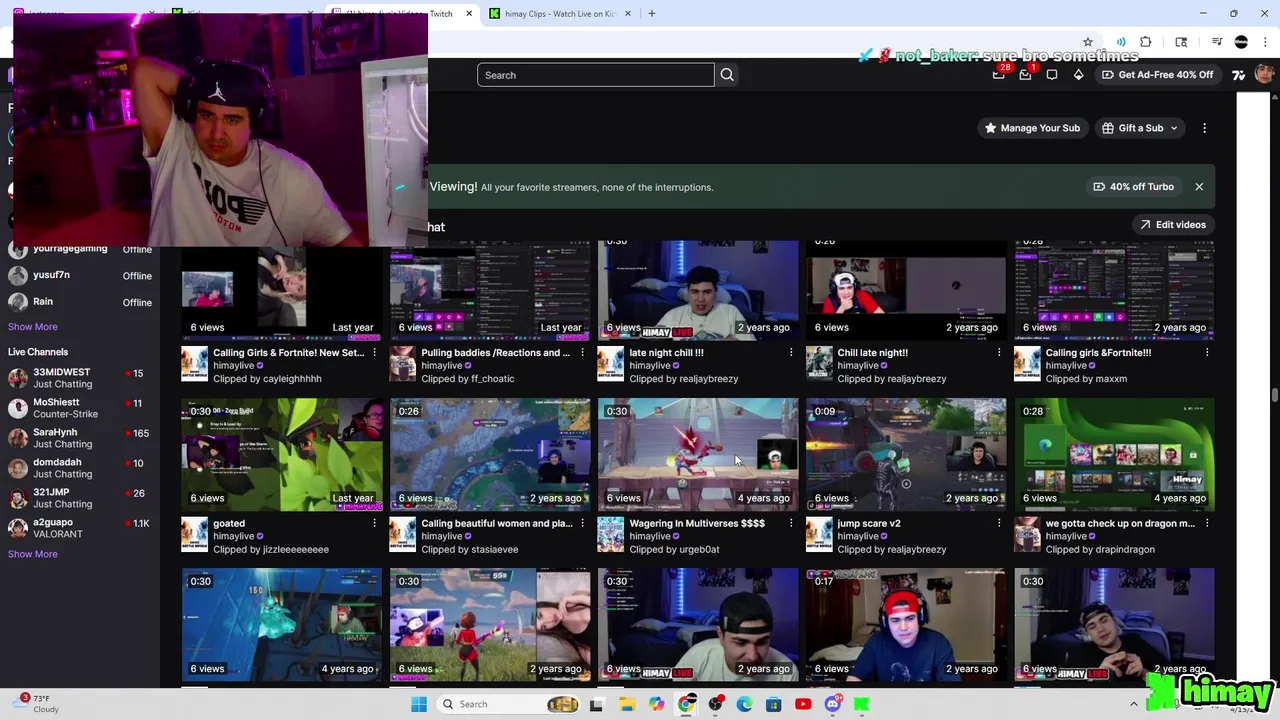Image resolution: width=1280 pixels, height=720 pixels.
Task: Open the Whispers chat bubble icon
Action: click(x=1052, y=75)
